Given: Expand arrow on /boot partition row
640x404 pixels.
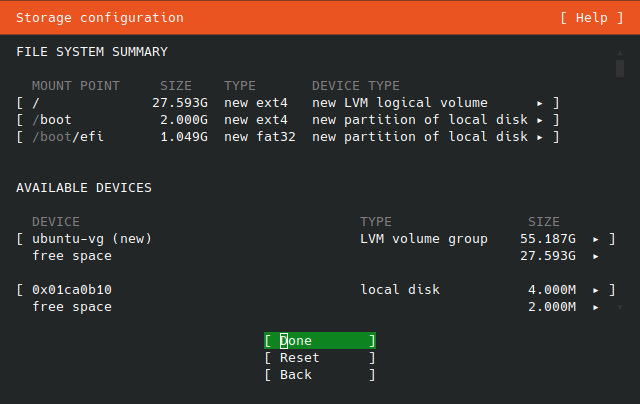Looking at the screenshot, I should [540, 120].
